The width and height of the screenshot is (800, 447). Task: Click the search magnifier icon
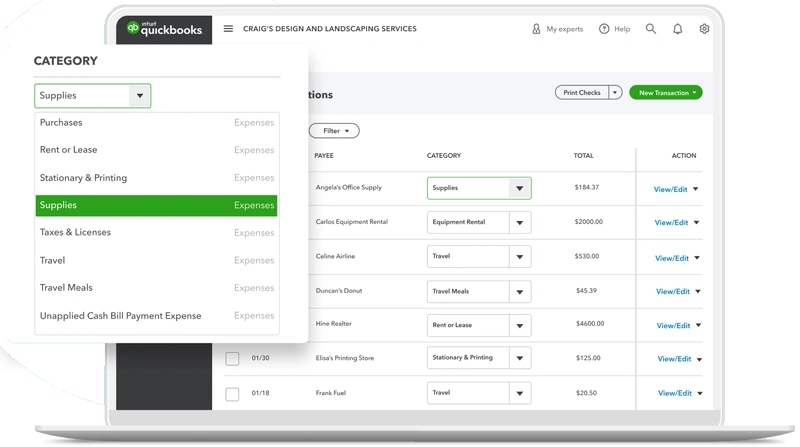click(x=651, y=29)
